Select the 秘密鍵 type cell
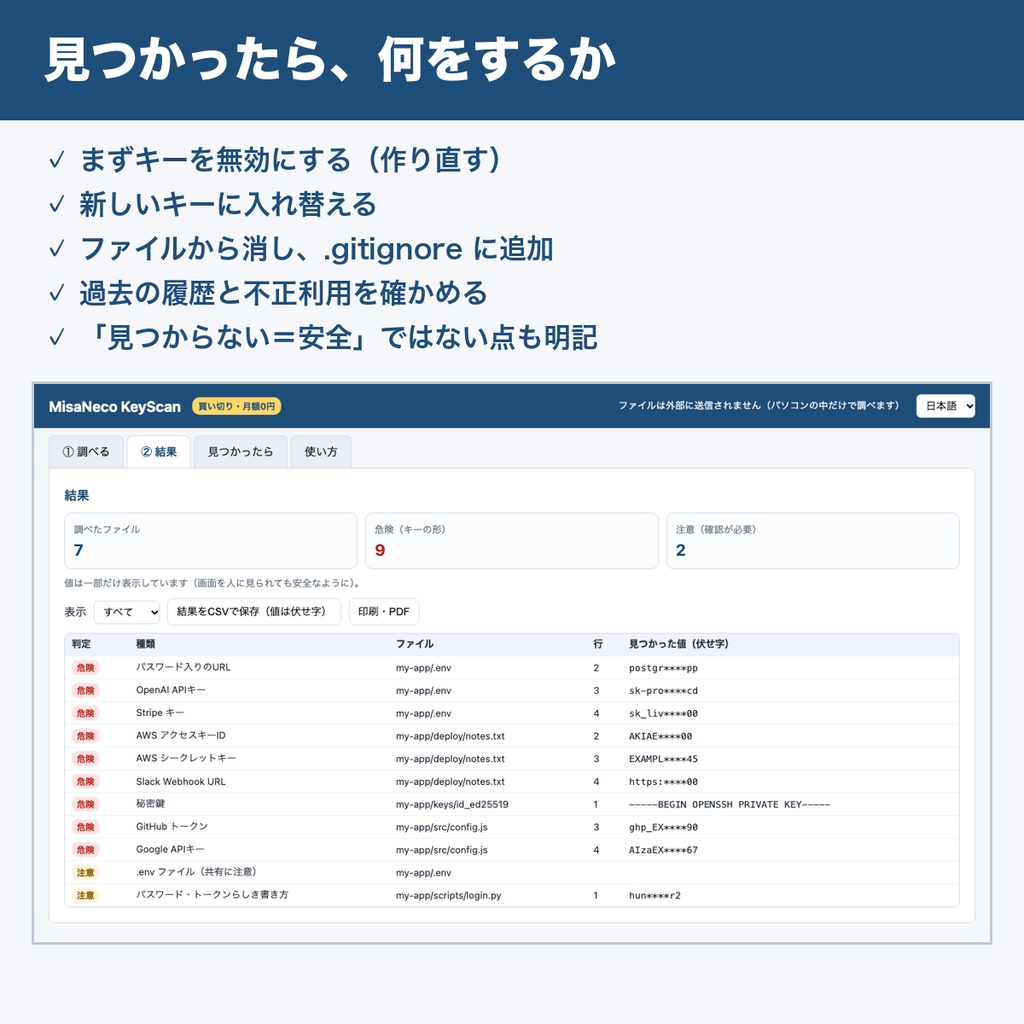Image resolution: width=1024 pixels, height=1024 pixels. (x=150, y=805)
